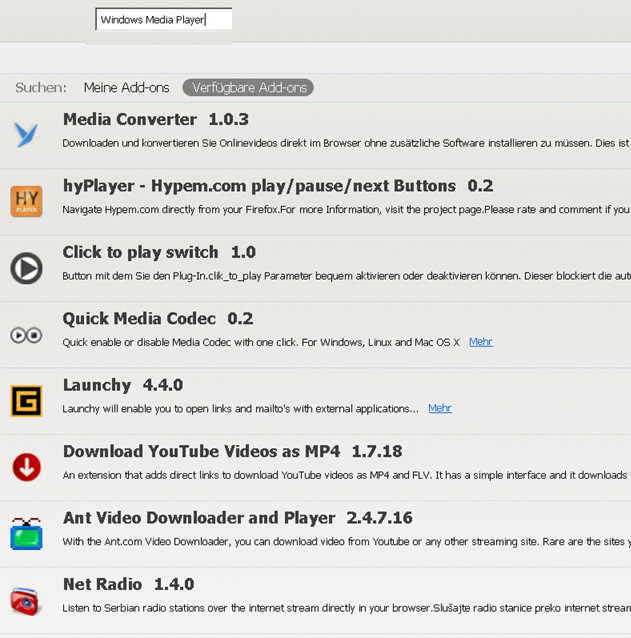Select Ant Video Downloader and Player title
The width and height of the screenshot is (631, 638).
coord(238,518)
